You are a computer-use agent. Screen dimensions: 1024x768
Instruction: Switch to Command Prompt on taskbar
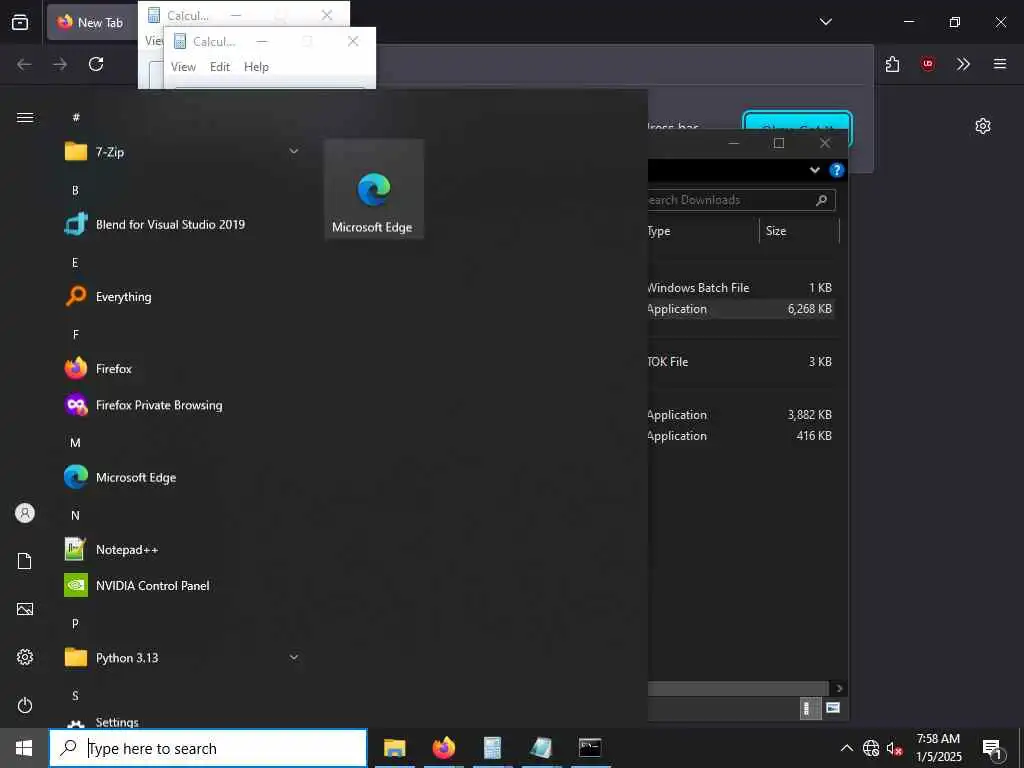pyautogui.click(x=590, y=748)
